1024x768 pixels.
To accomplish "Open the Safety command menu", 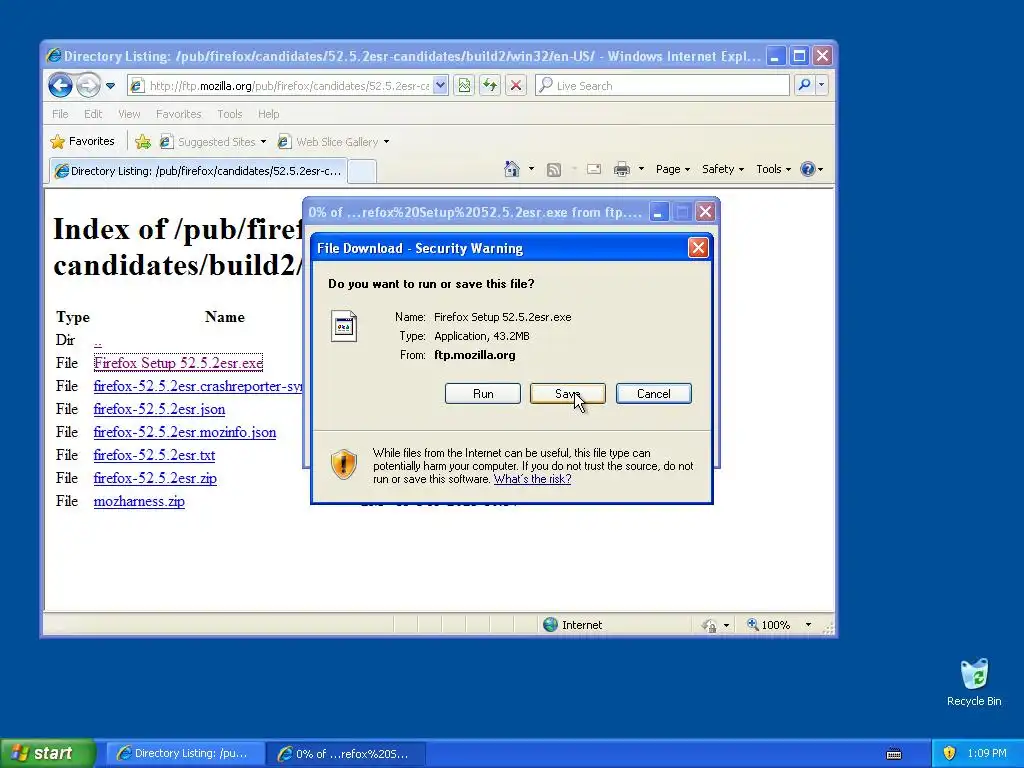I will point(722,169).
